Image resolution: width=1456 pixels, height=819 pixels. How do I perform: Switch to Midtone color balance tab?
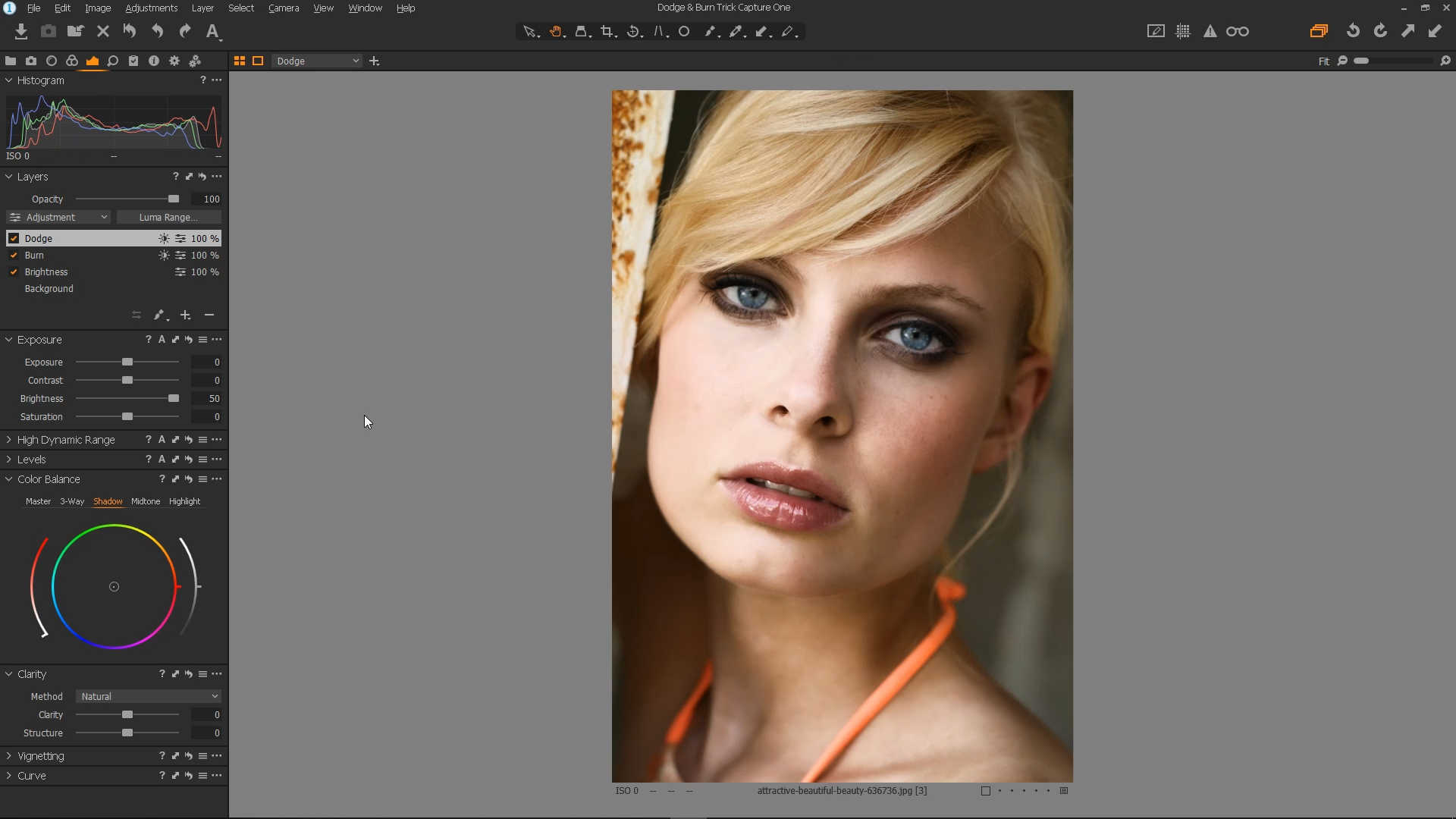(146, 502)
